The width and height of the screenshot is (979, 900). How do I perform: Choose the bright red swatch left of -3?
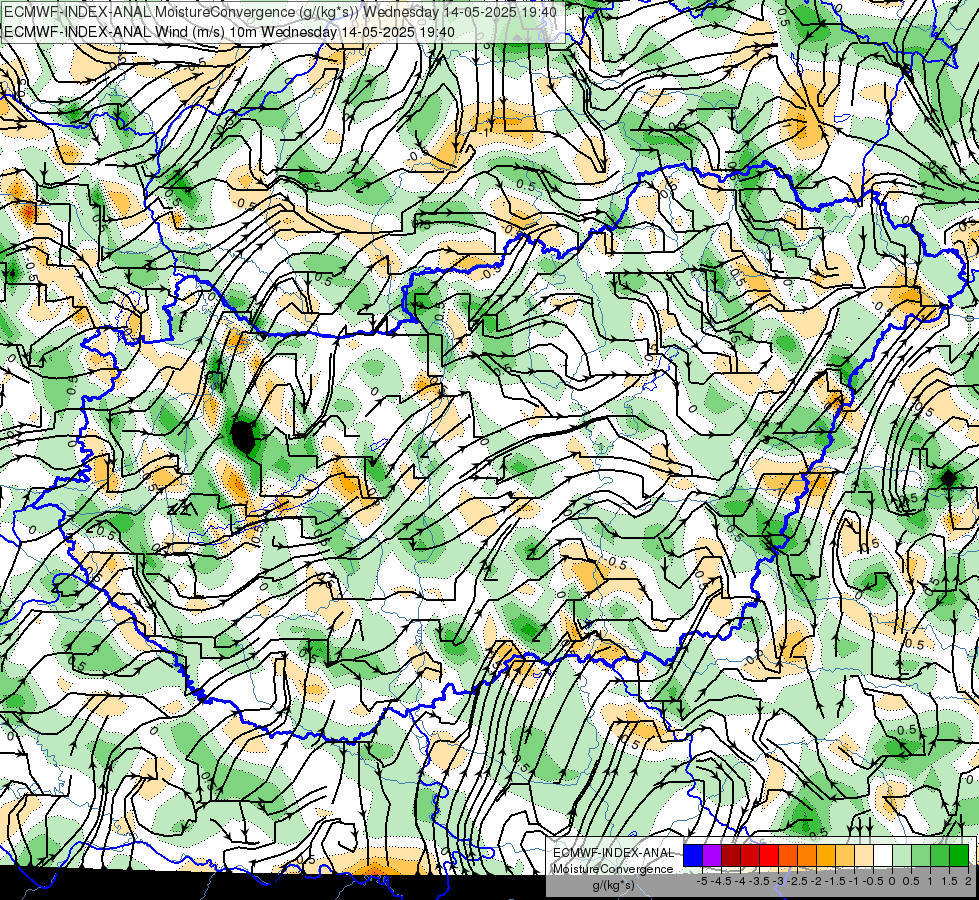769,855
